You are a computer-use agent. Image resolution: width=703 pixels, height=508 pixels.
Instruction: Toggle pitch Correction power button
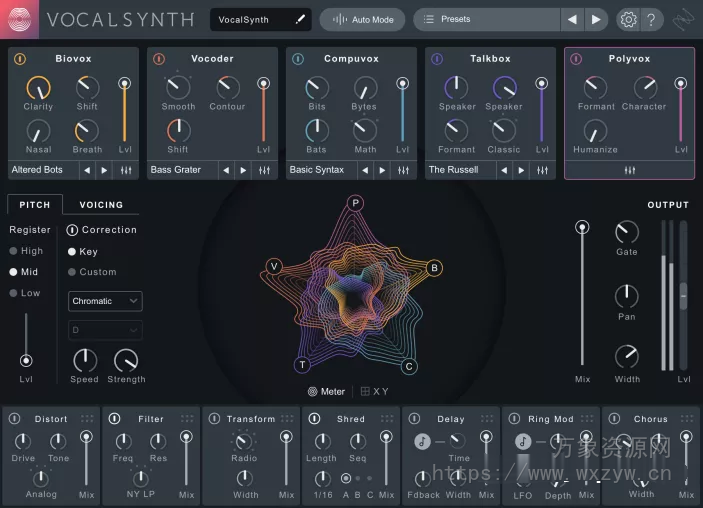pos(72,230)
